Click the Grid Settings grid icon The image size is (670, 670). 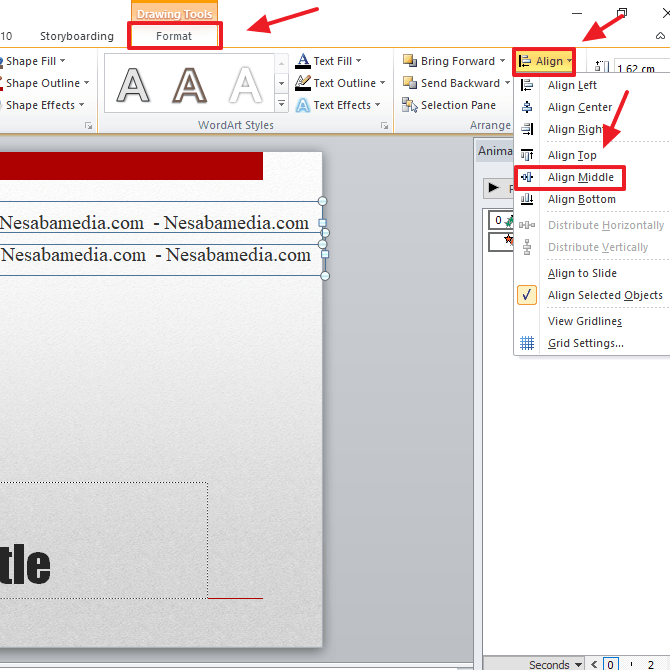click(527, 343)
